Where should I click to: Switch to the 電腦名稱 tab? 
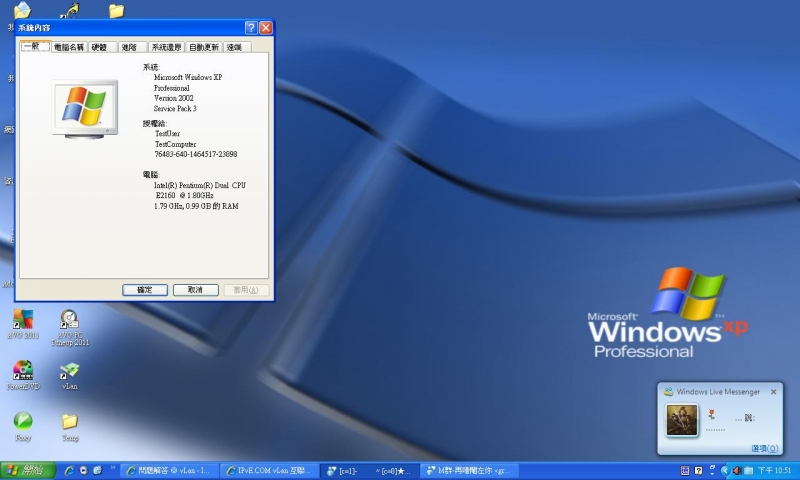click(69, 47)
